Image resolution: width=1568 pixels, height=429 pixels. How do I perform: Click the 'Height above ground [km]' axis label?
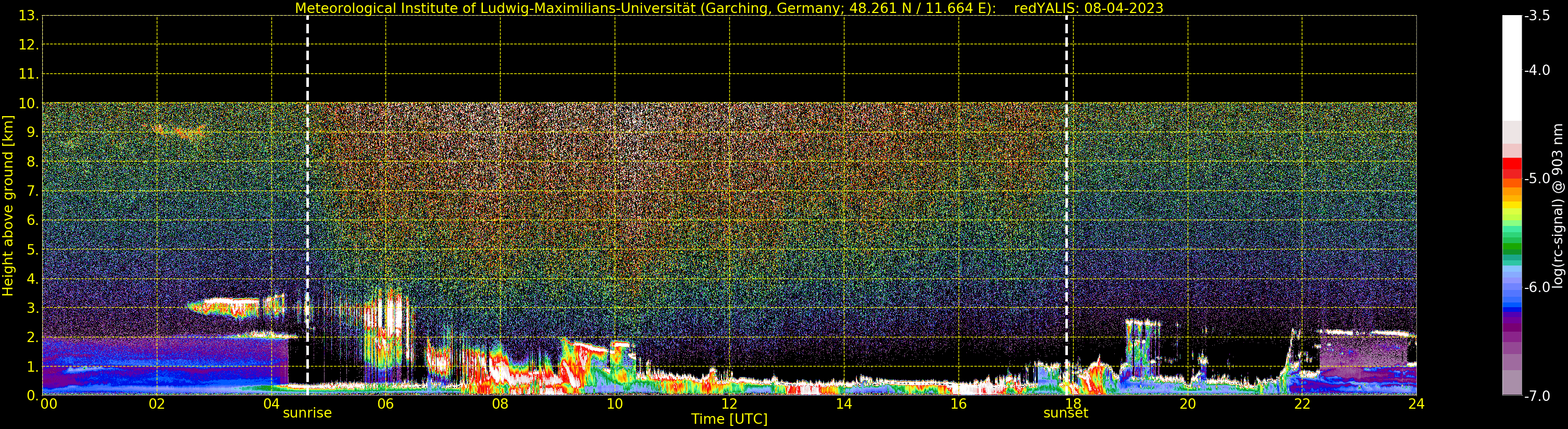[x=8, y=206]
